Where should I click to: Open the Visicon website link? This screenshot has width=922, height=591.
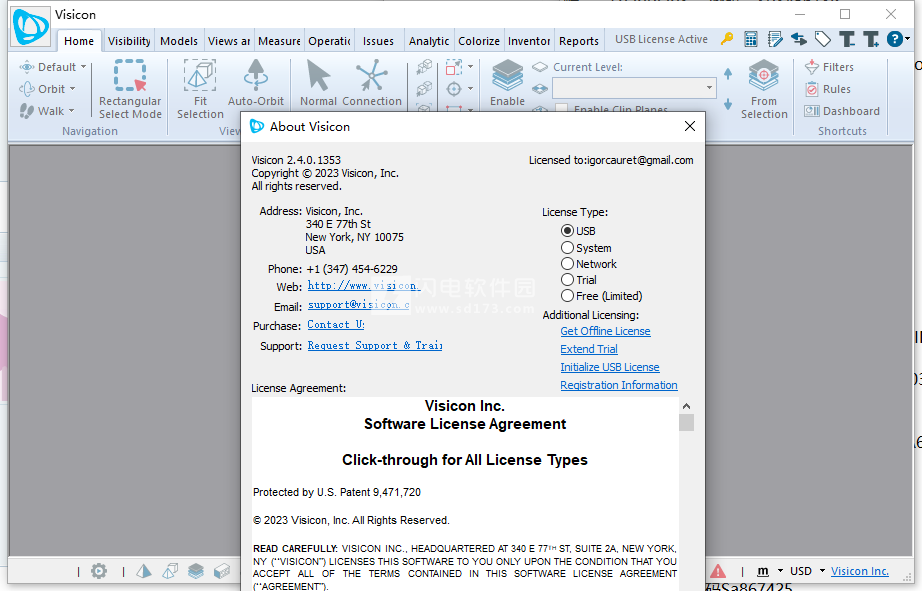(x=363, y=286)
